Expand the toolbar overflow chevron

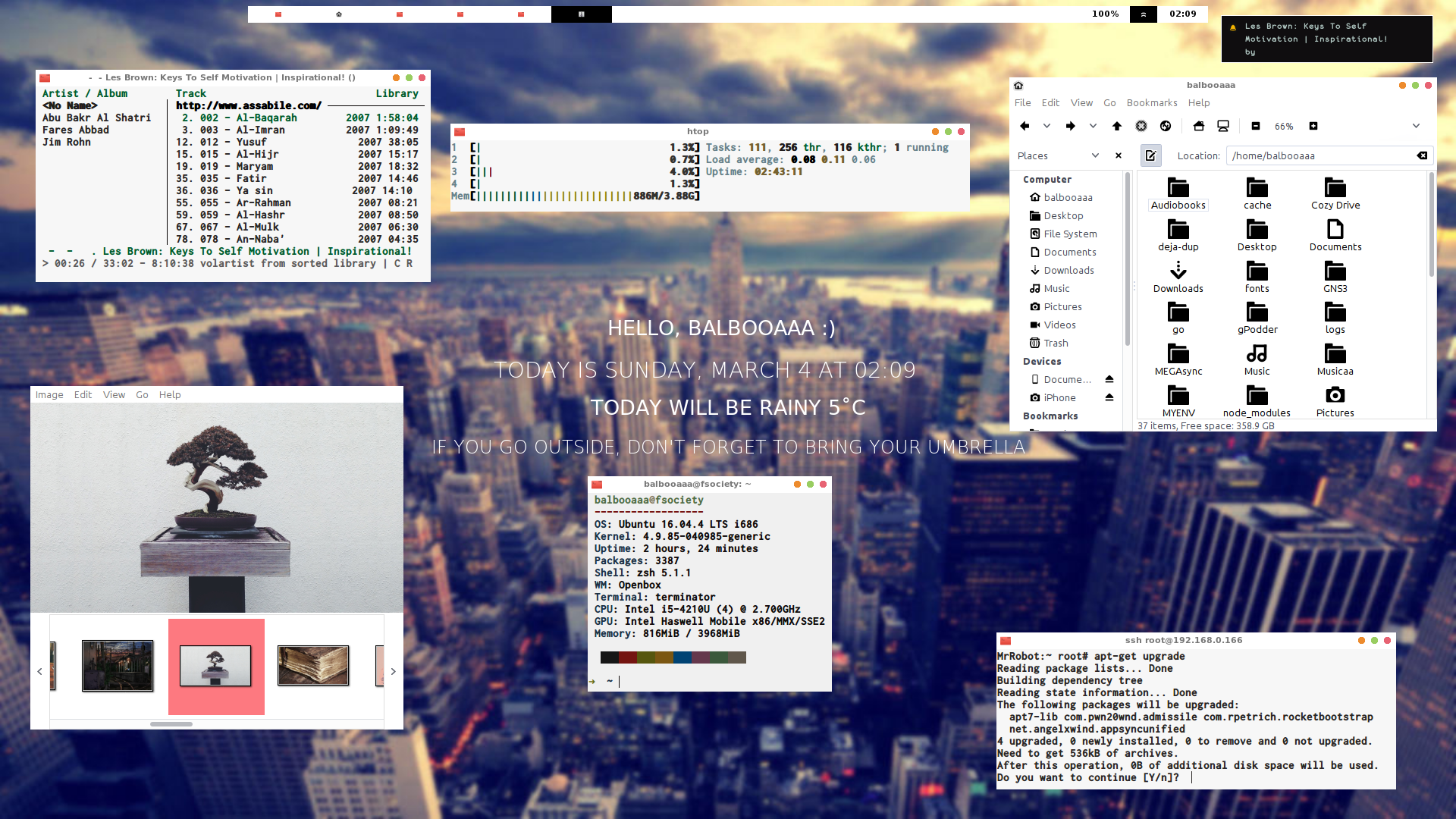click(1416, 126)
